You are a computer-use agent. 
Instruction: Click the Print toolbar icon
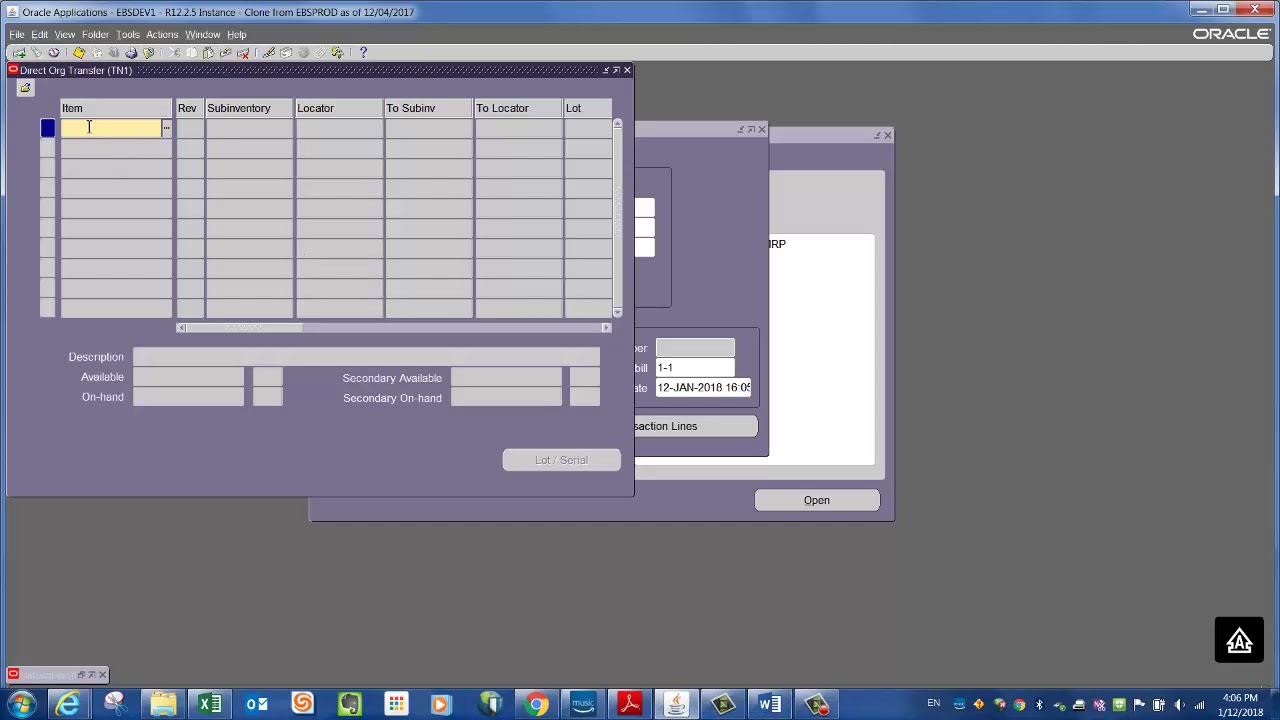point(131,52)
